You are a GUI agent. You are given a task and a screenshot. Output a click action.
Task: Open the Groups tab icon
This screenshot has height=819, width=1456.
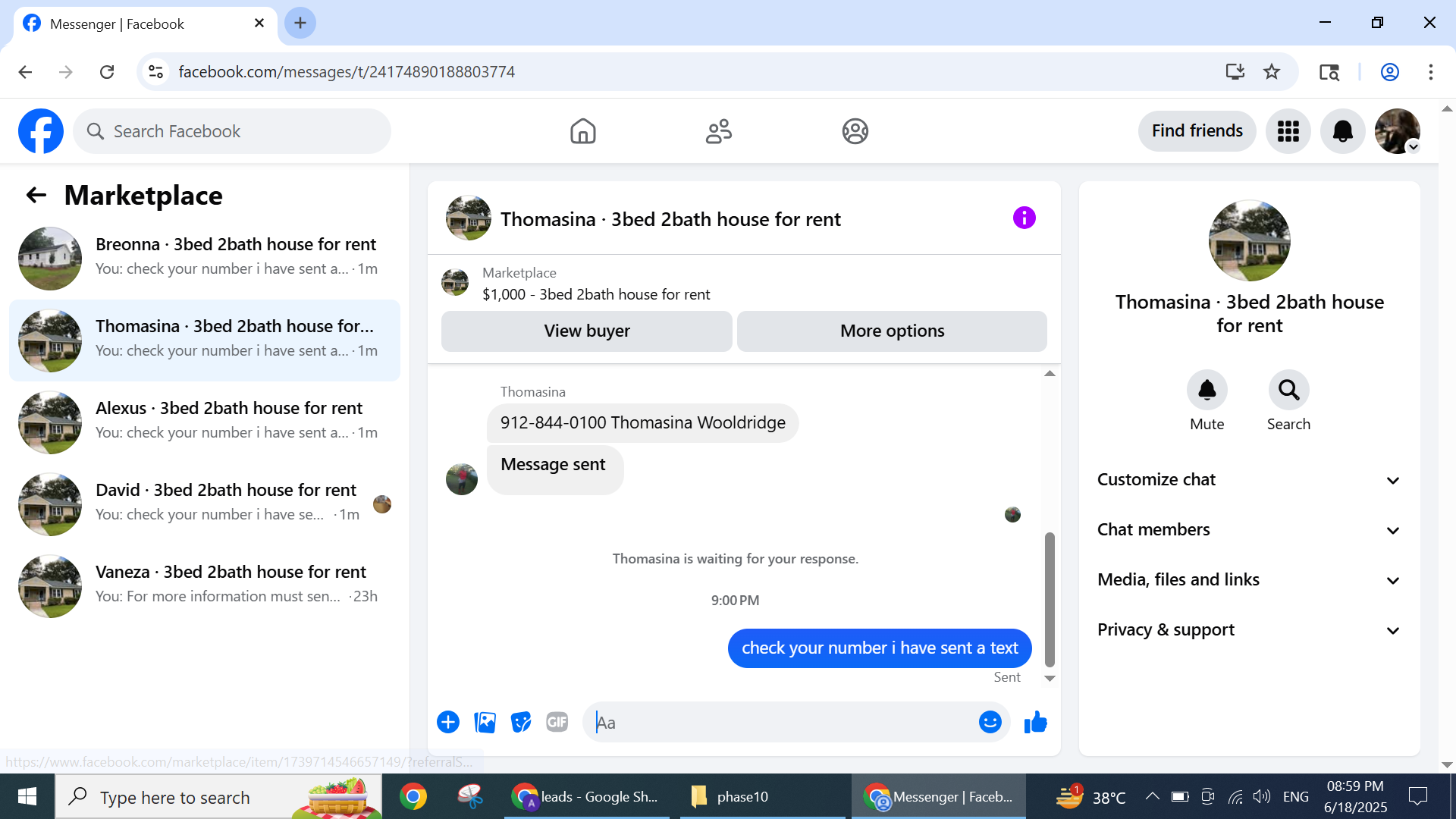(855, 131)
